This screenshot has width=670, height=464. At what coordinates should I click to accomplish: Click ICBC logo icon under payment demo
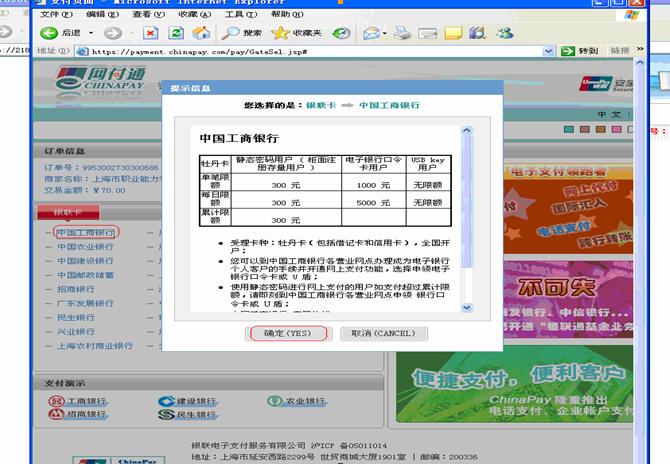[56, 401]
